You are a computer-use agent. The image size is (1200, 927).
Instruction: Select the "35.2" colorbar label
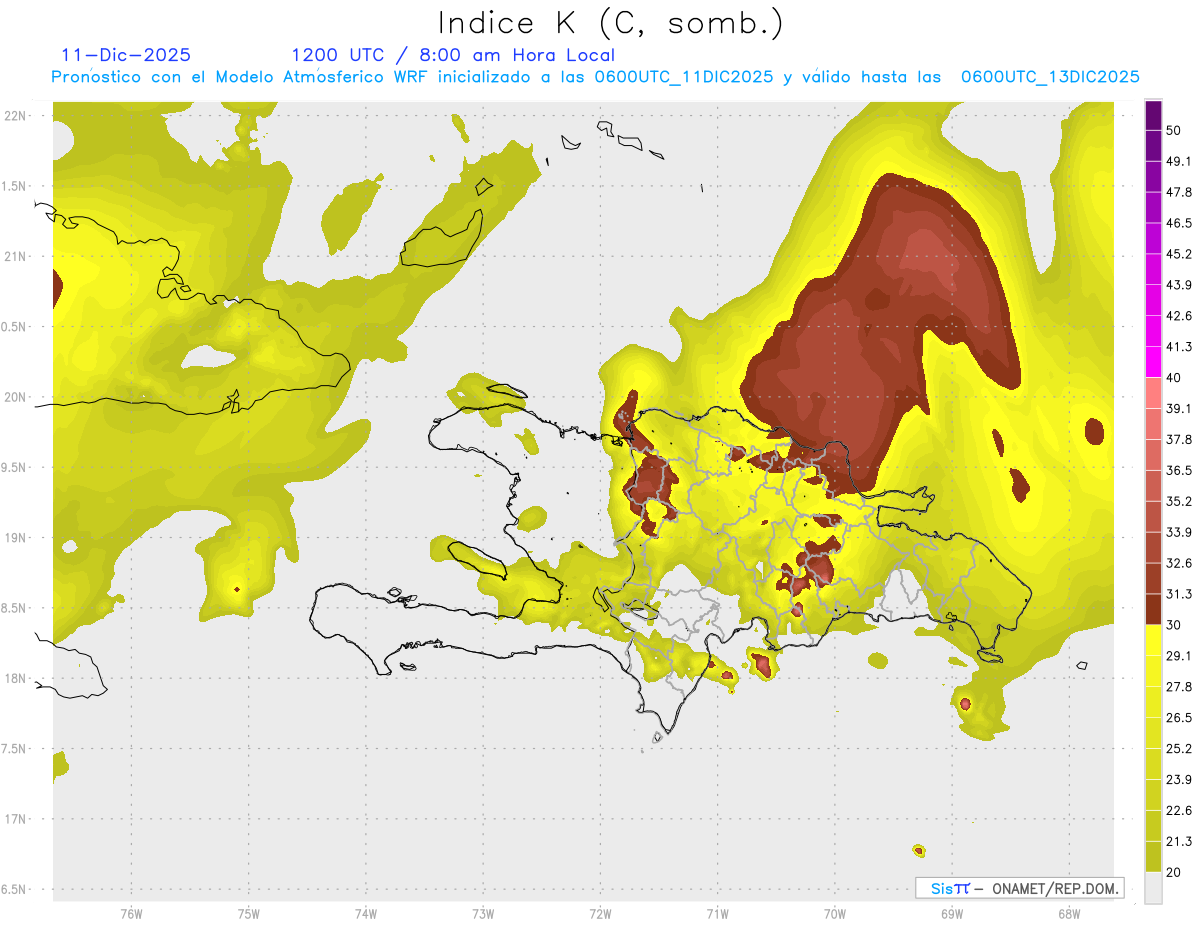pos(1179,501)
